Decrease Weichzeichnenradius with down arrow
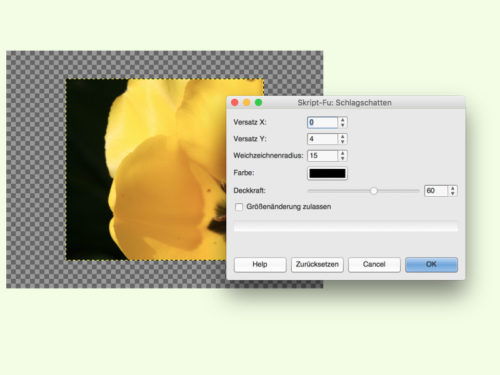Image resolution: width=500 pixels, height=375 pixels. coord(343,158)
